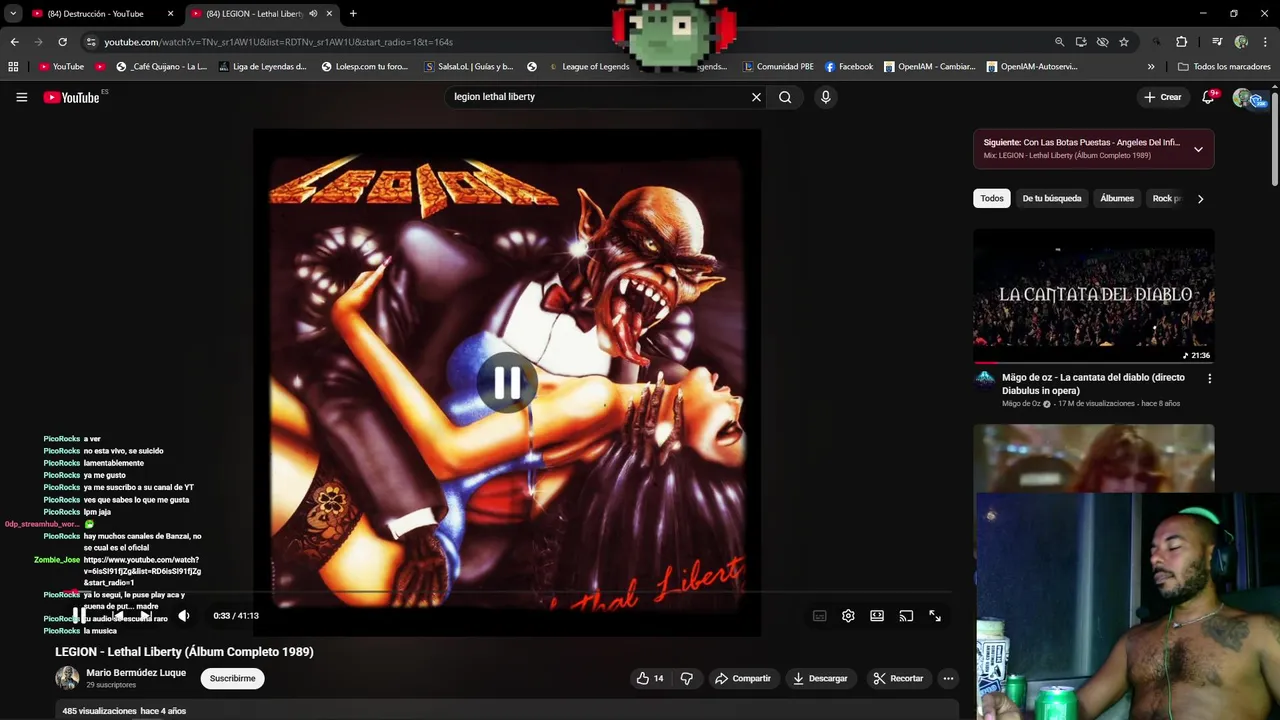Click the Crear button
This screenshot has height=720, width=1280.
pyautogui.click(x=1163, y=97)
